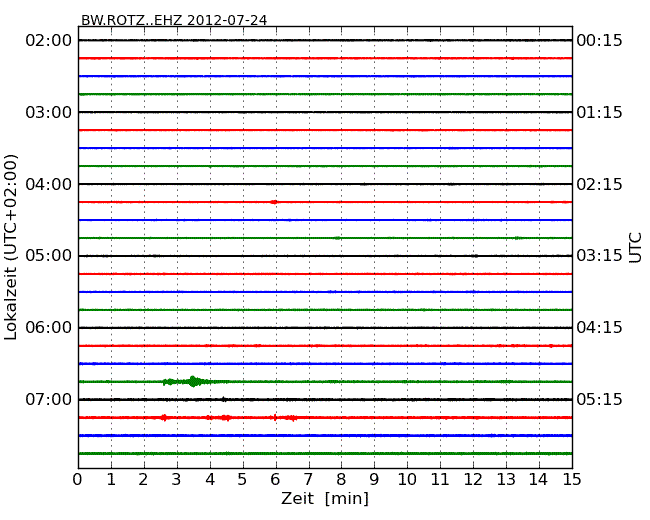
Task: Click the 02:00 local time tick label
Action: (49, 41)
